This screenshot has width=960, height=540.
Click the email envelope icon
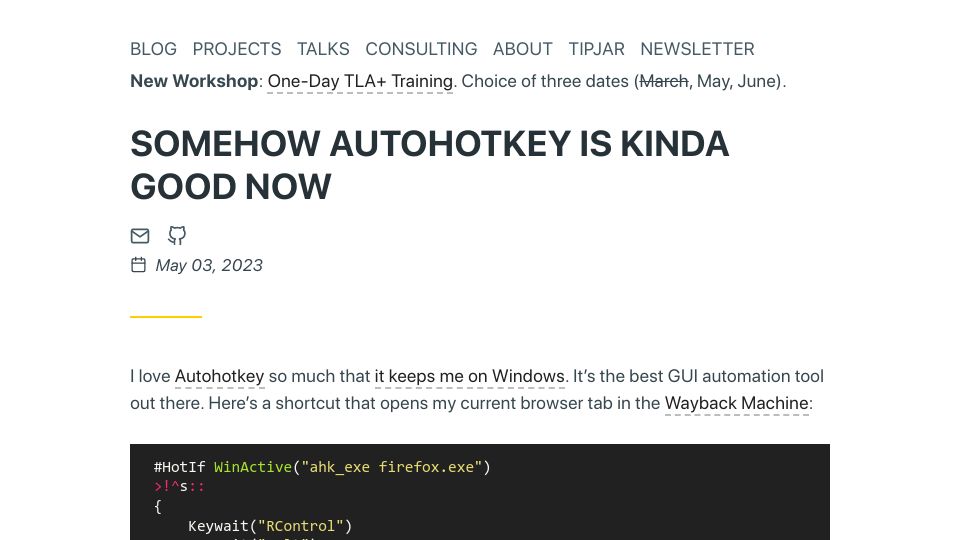click(x=140, y=236)
